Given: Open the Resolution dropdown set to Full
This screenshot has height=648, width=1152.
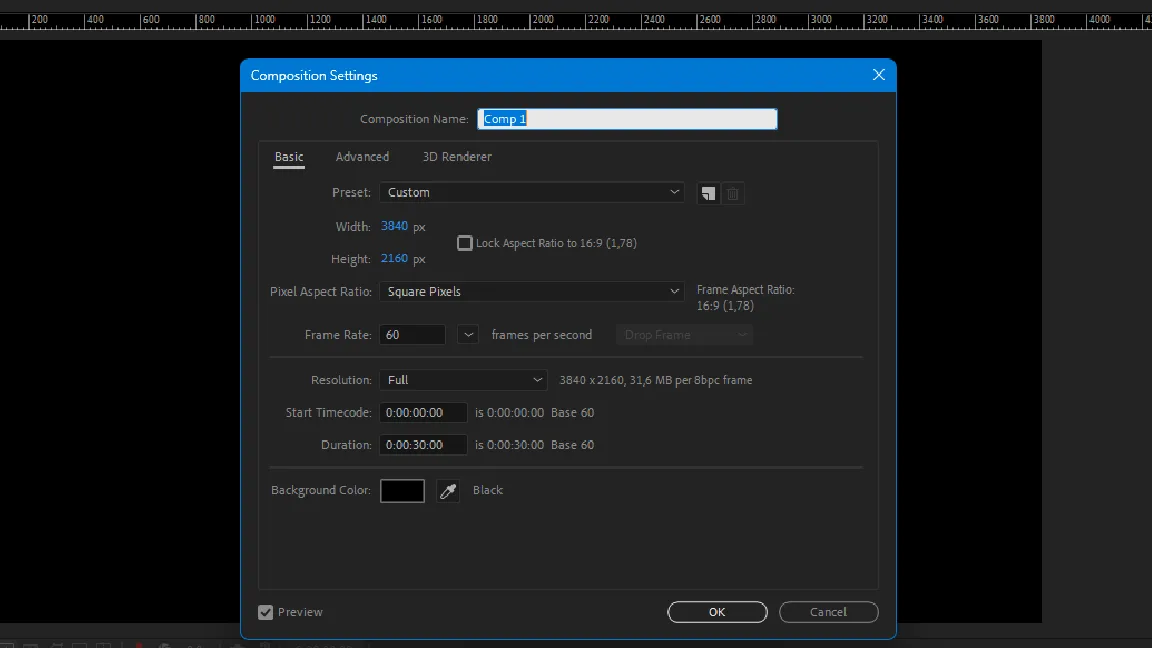Looking at the screenshot, I should click(x=464, y=380).
